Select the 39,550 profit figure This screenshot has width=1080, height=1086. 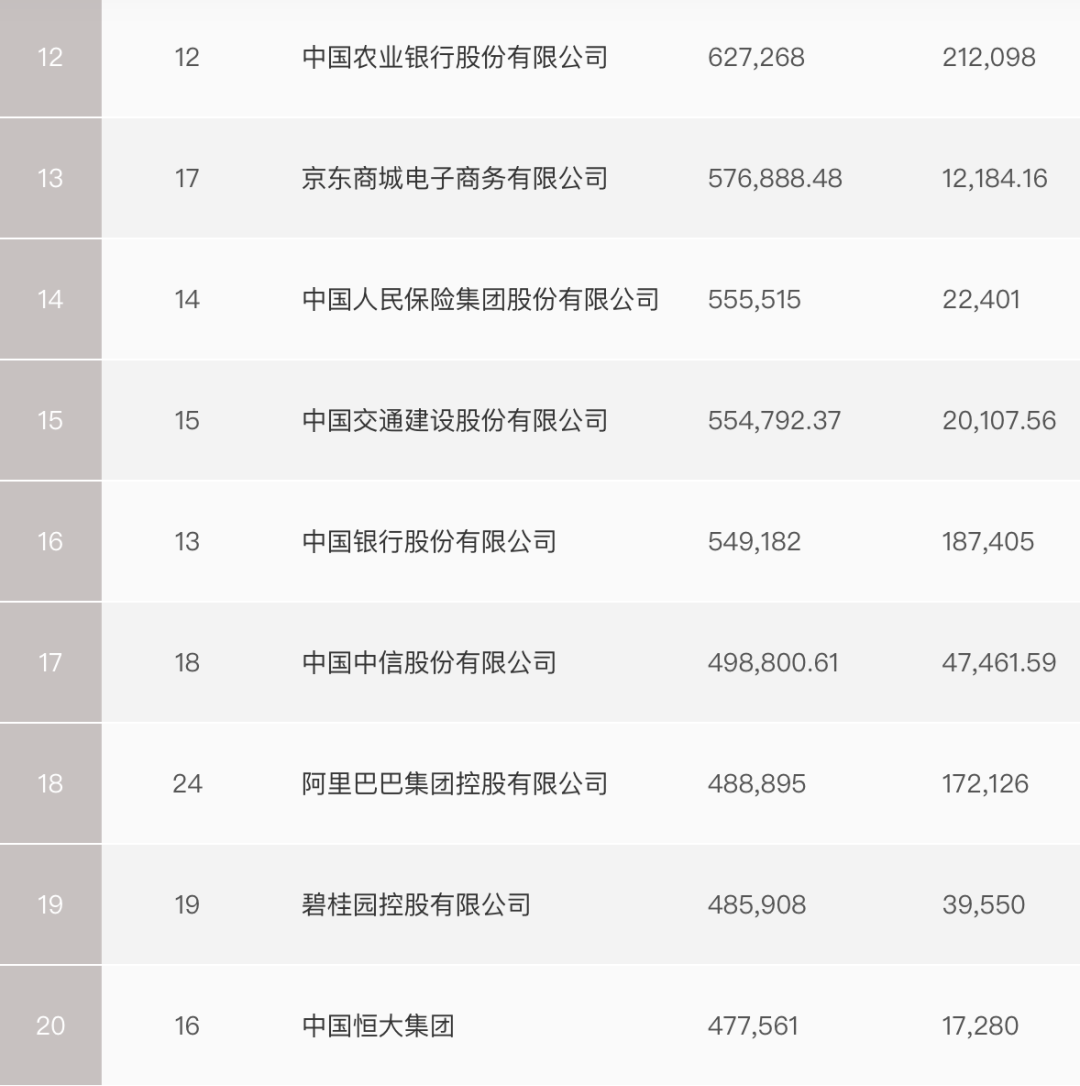(x=983, y=905)
